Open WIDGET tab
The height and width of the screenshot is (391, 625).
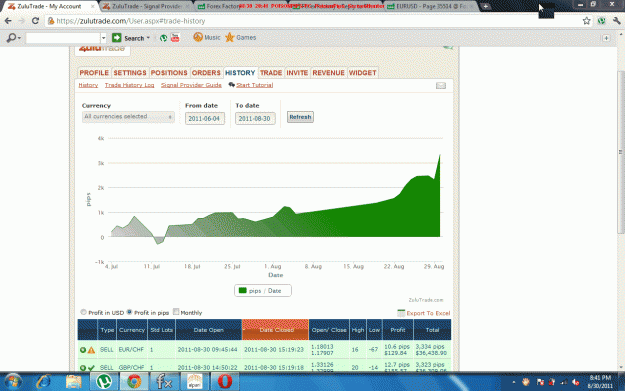[x=363, y=73]
